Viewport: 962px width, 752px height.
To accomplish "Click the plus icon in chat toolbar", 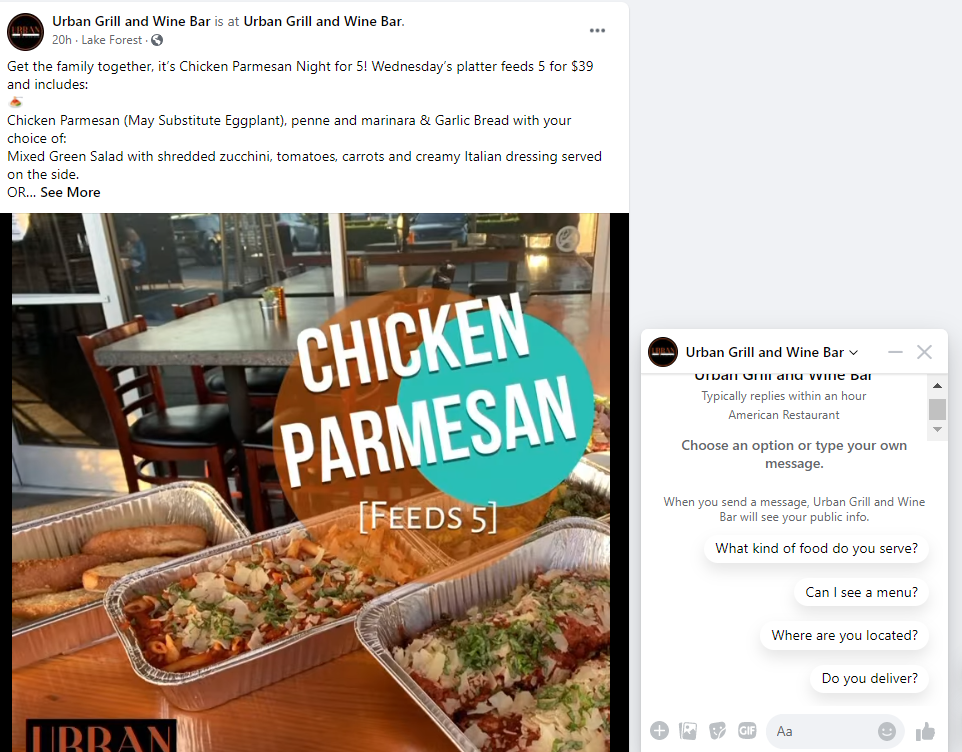I will coord(660,731).
